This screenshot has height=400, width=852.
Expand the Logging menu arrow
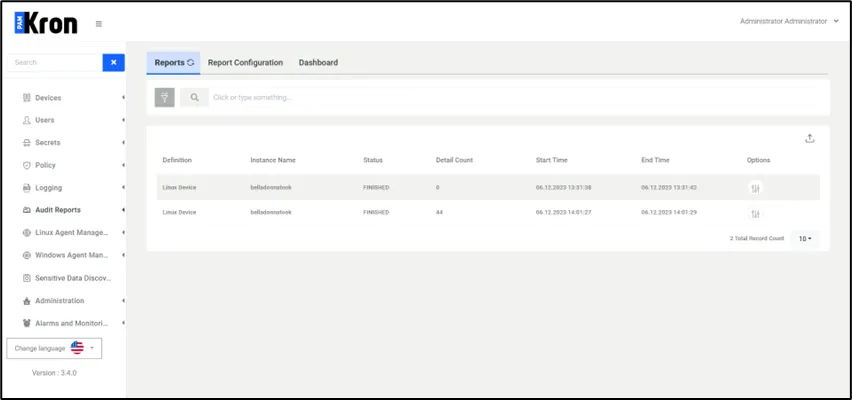(x=123, y=188)
